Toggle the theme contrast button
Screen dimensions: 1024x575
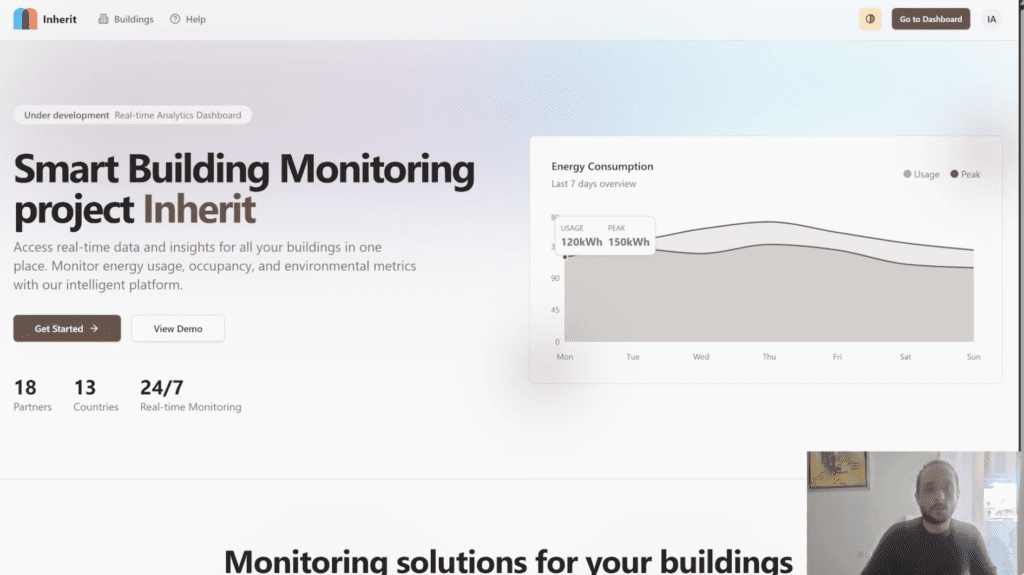[x=870, y=19]
